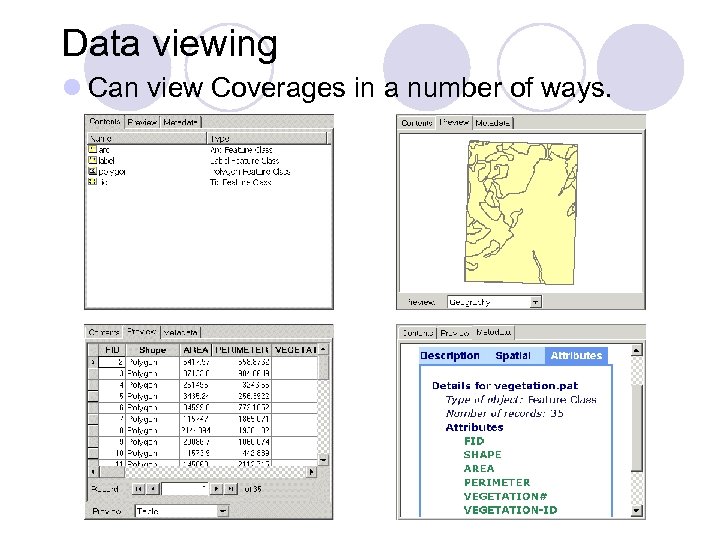This screenshot has width=720, height=540.
Task: Click the Shape column header in table
Action: tap(152, 350)
